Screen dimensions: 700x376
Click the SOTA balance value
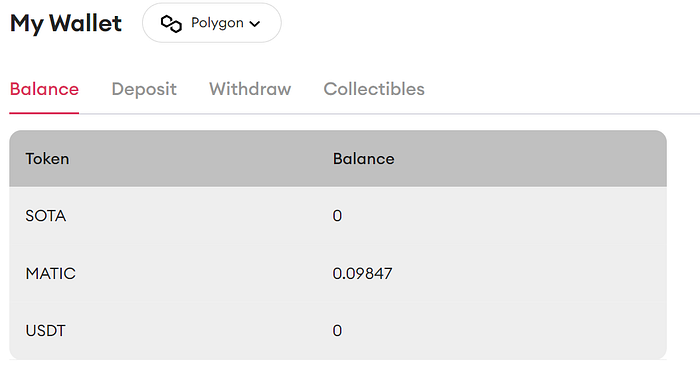tap(338, 216)
